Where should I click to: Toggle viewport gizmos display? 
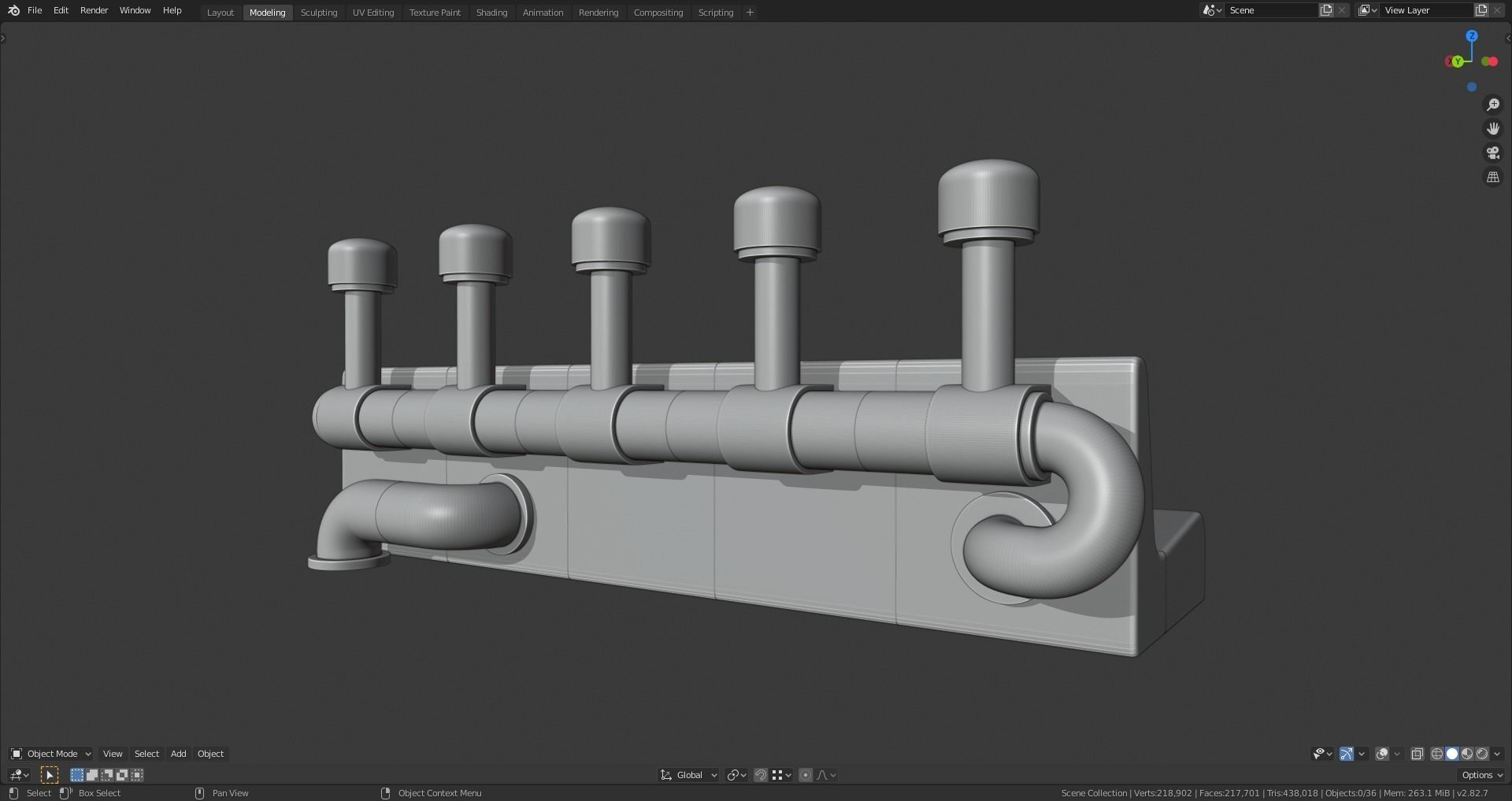[x=1347, y=754]
